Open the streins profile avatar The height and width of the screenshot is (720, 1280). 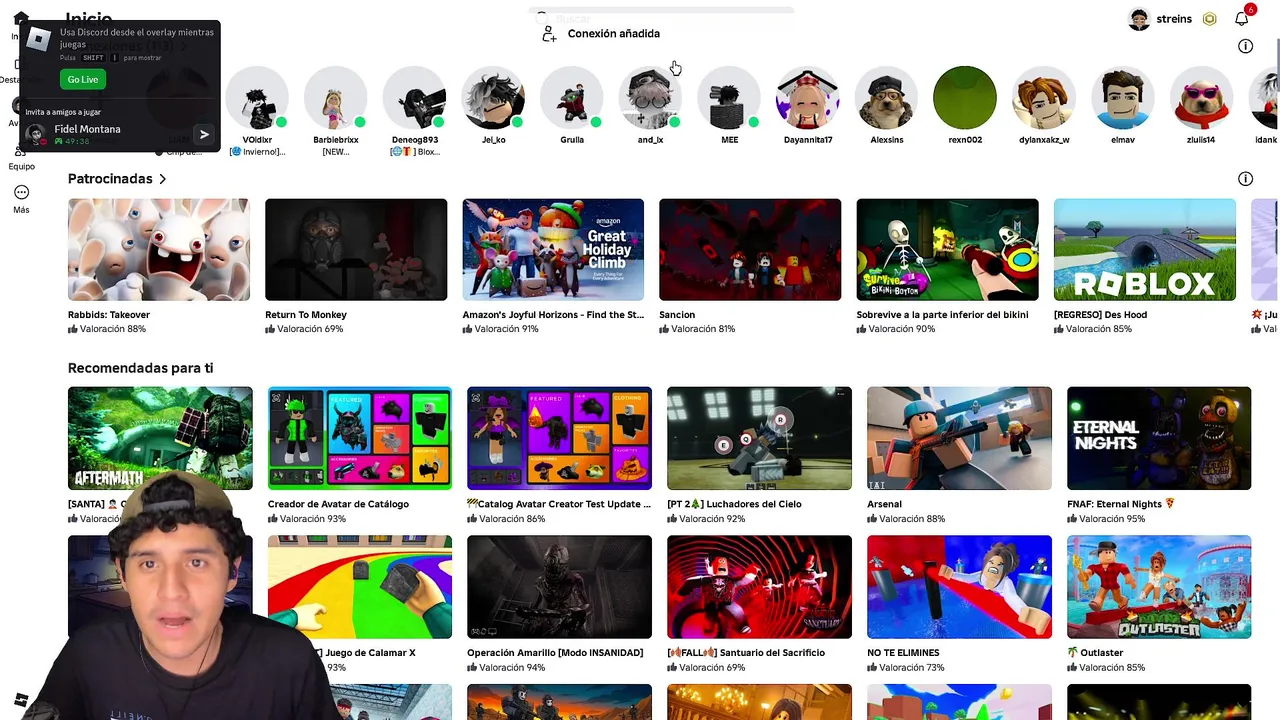1139,19
